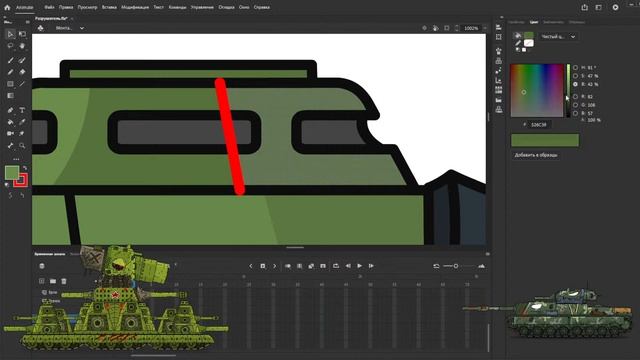Swap stroke and fill colors in toolbar
Viewport: 640px width, 360px height.
pyautogui.click(x=25, y=168)
